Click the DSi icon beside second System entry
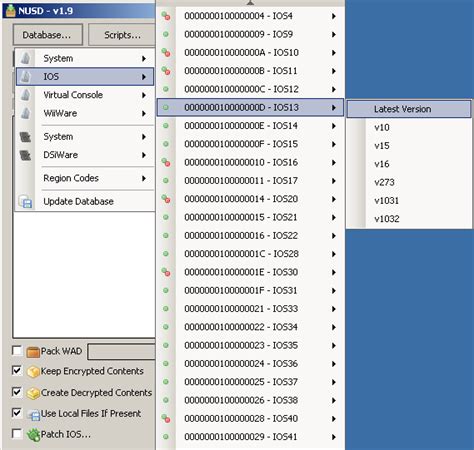 pyautogui.click(x=25, y=137)
